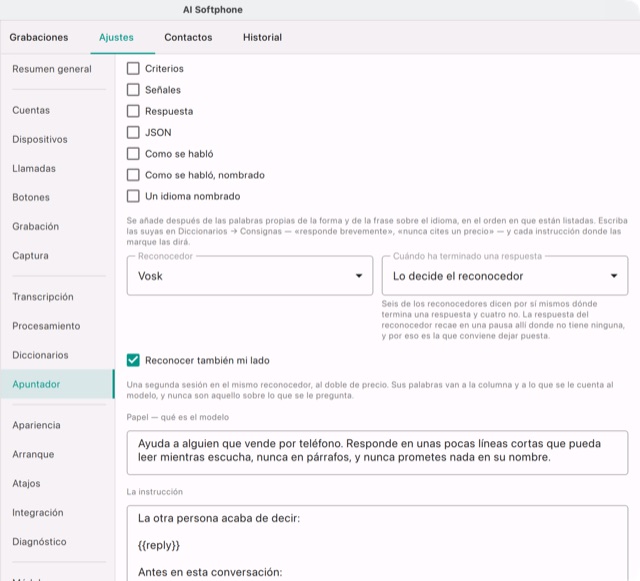640x581 pixels.
Task: Click the arrow of the Vosk combo box
Action: coord(359,276)
